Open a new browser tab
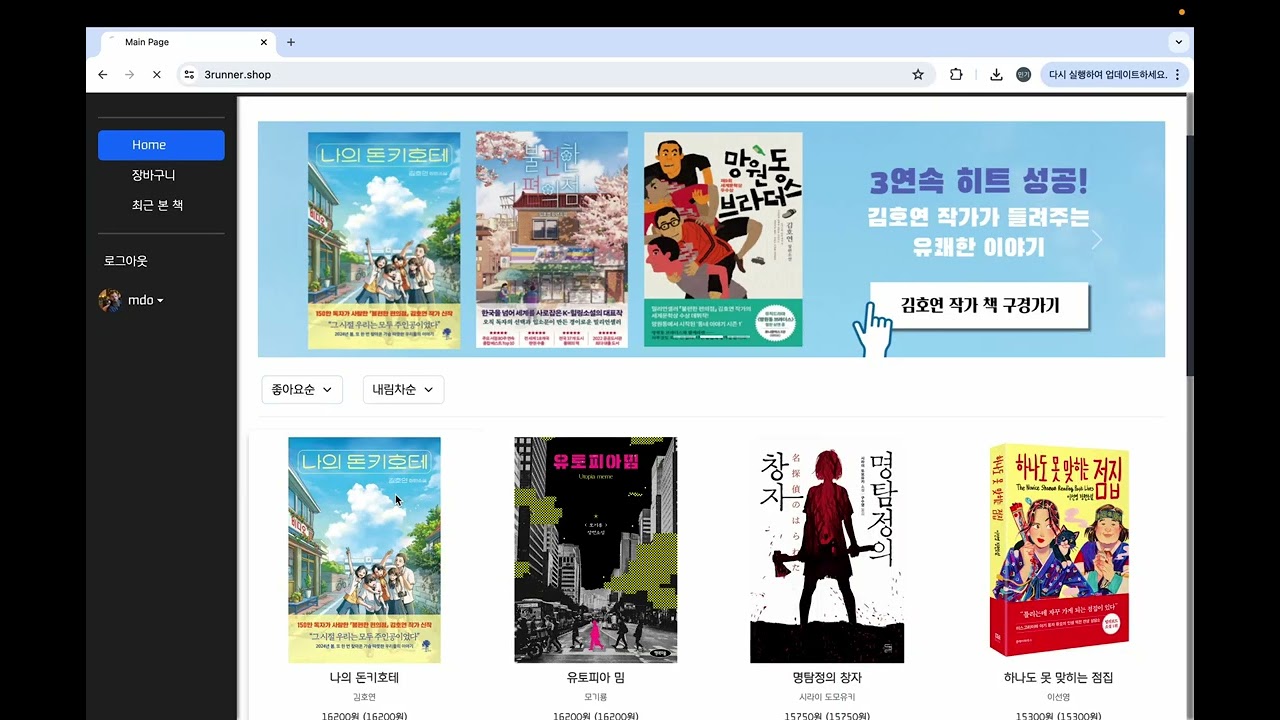 coord(291,42)
